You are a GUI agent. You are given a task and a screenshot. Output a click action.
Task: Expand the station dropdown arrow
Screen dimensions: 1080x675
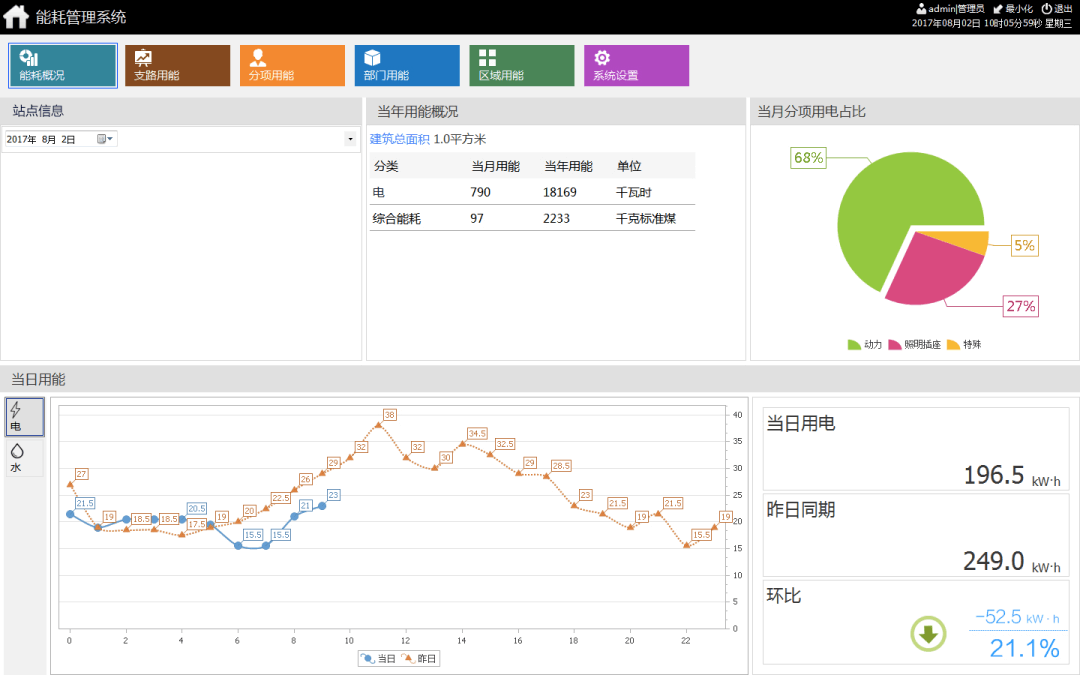(350, 139)
